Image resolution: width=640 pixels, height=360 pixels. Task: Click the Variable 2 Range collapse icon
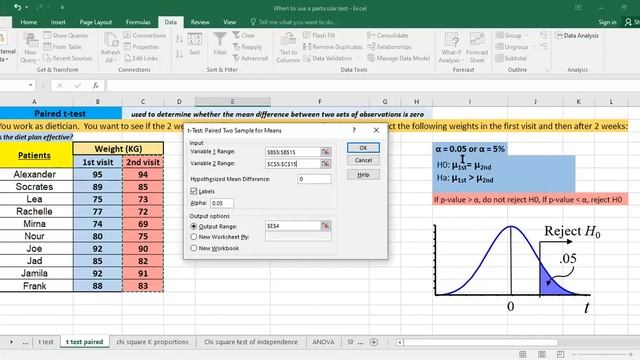[325, 164]
